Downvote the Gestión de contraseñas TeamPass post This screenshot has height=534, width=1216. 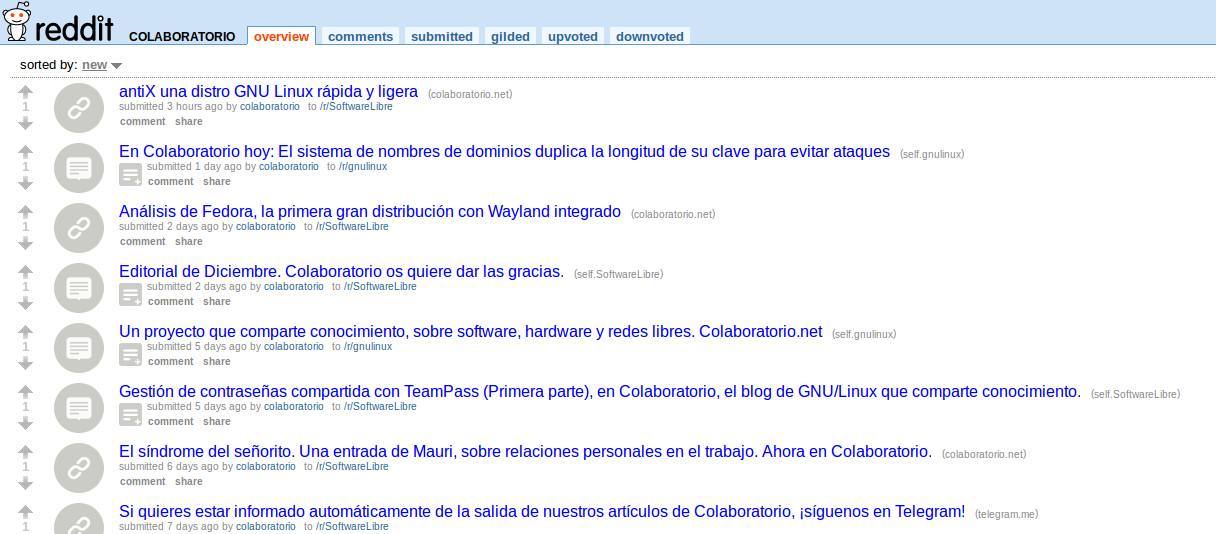tap(26, 423)
